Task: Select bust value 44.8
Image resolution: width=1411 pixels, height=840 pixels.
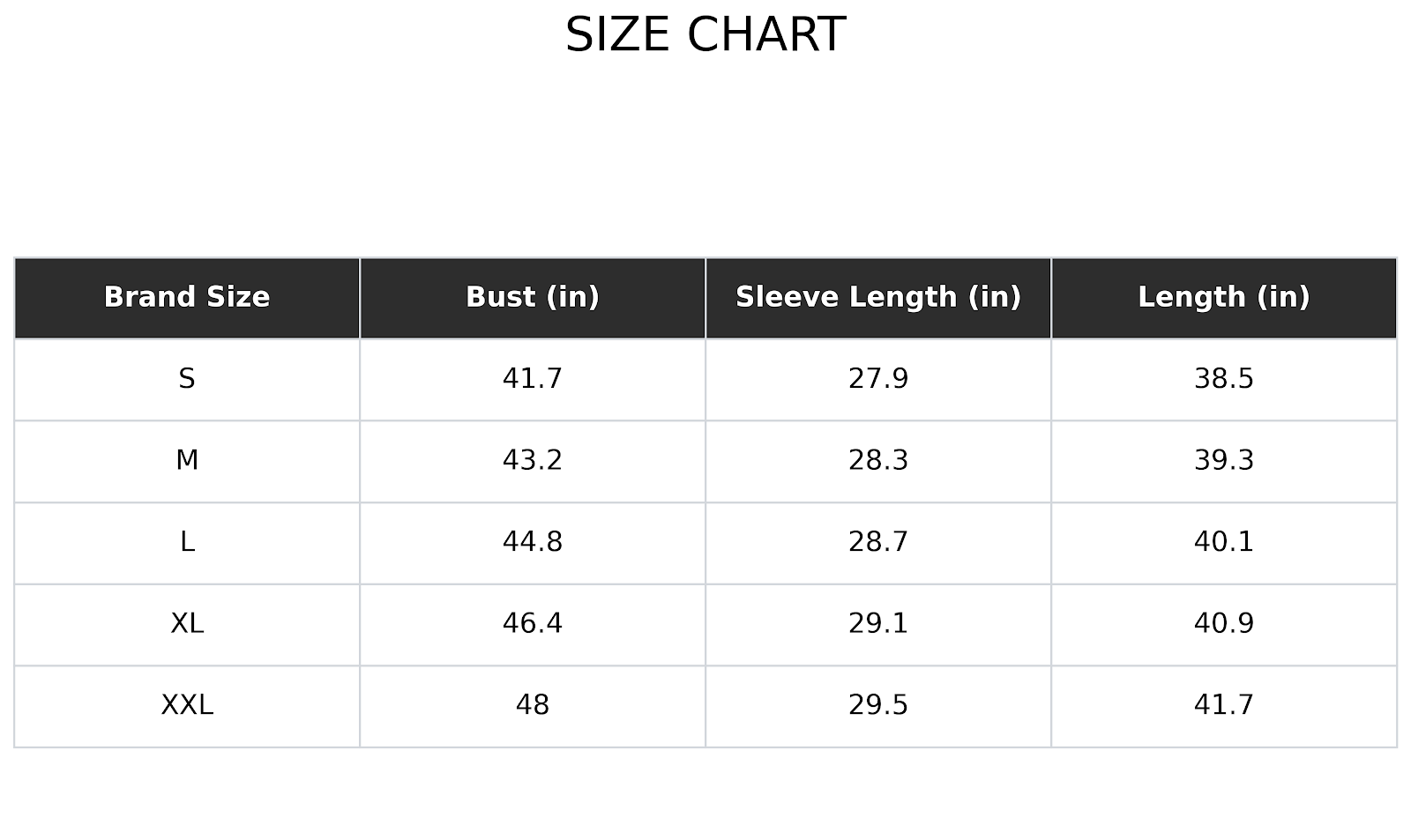Action: (x=533, y=542)
